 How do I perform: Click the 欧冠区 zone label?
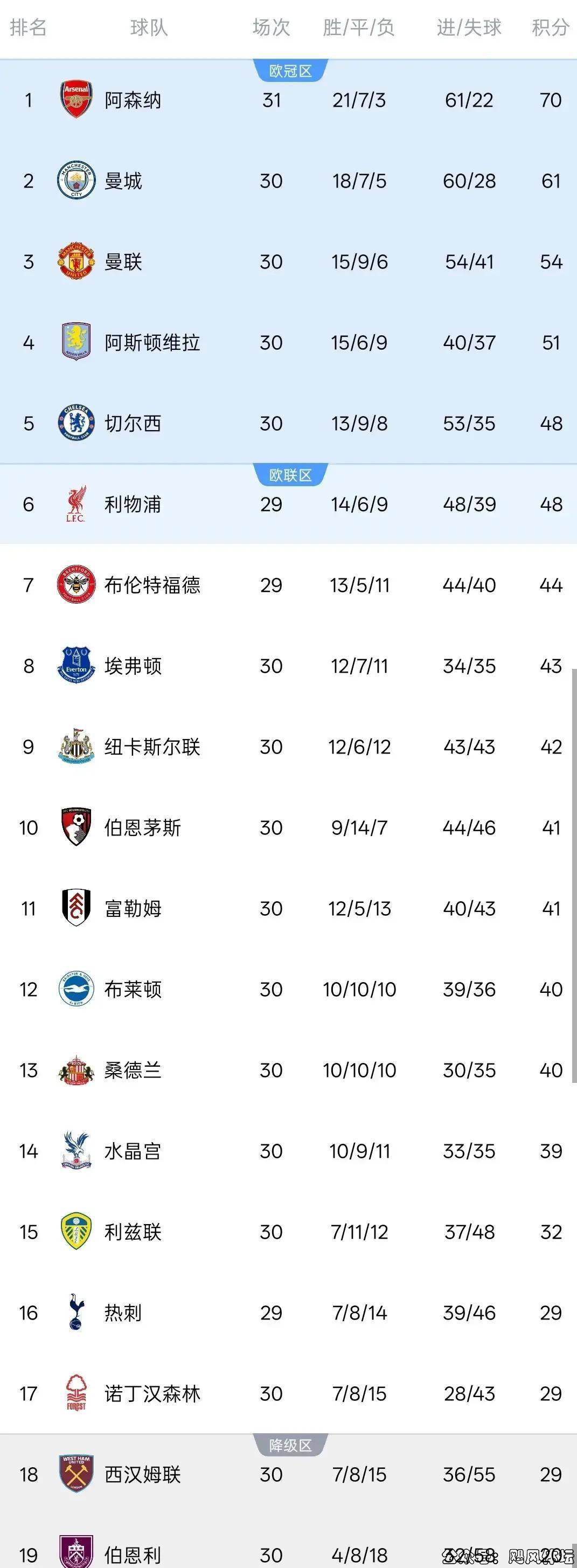(290, 71)
